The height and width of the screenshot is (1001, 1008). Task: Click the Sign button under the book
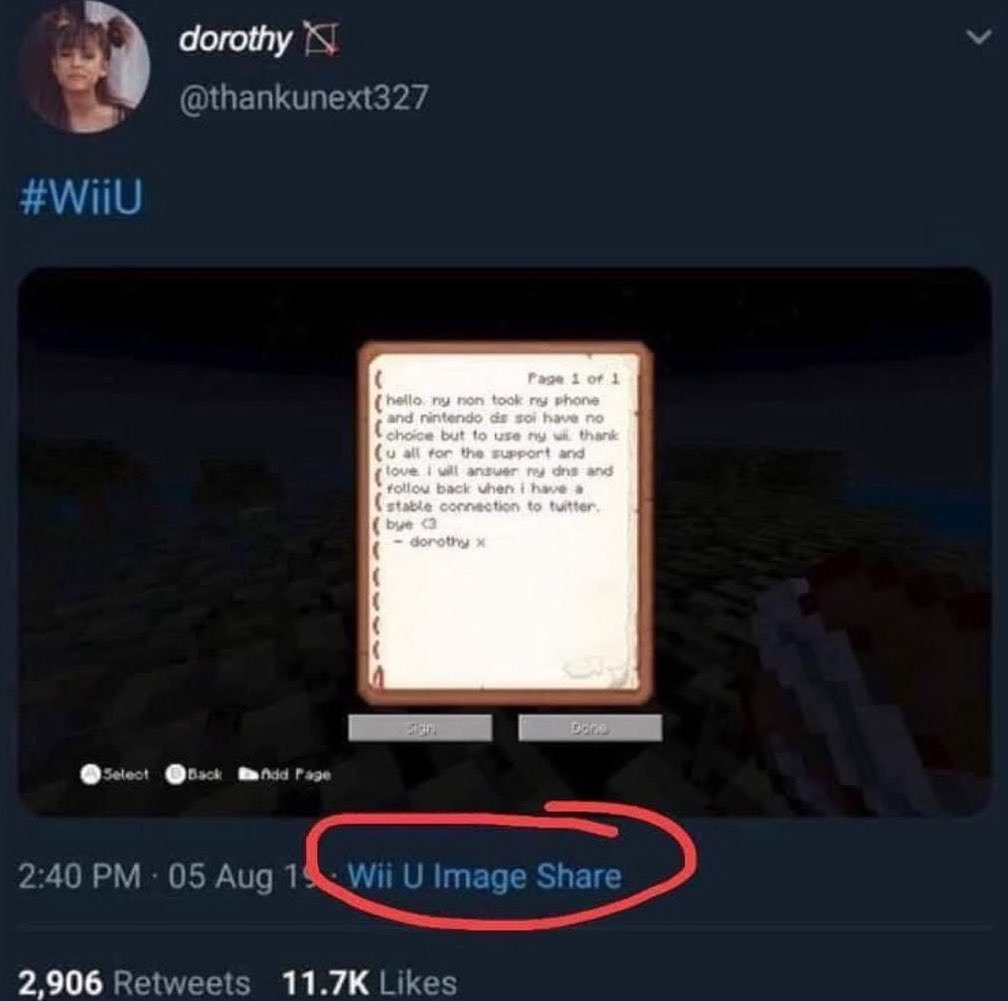[420, 728]
